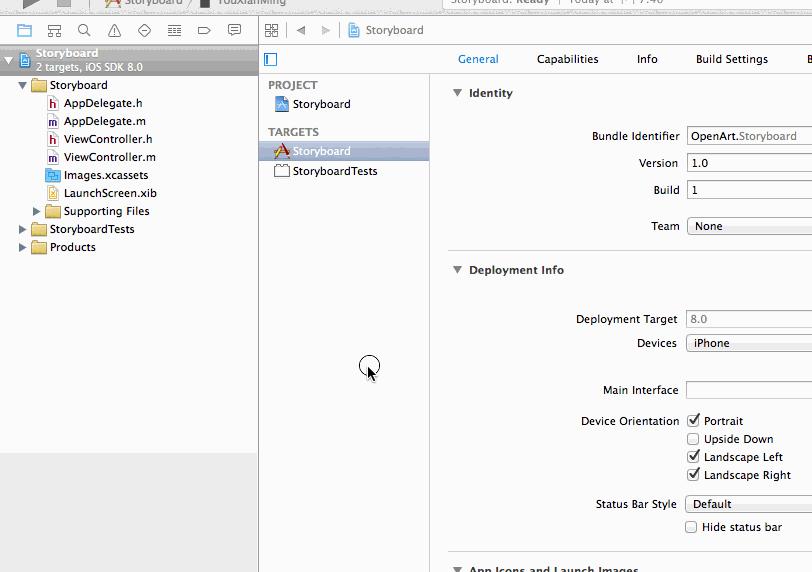Switch to the Capabilities tab
This screenshot has height=572, width=812.
point(568,59)
